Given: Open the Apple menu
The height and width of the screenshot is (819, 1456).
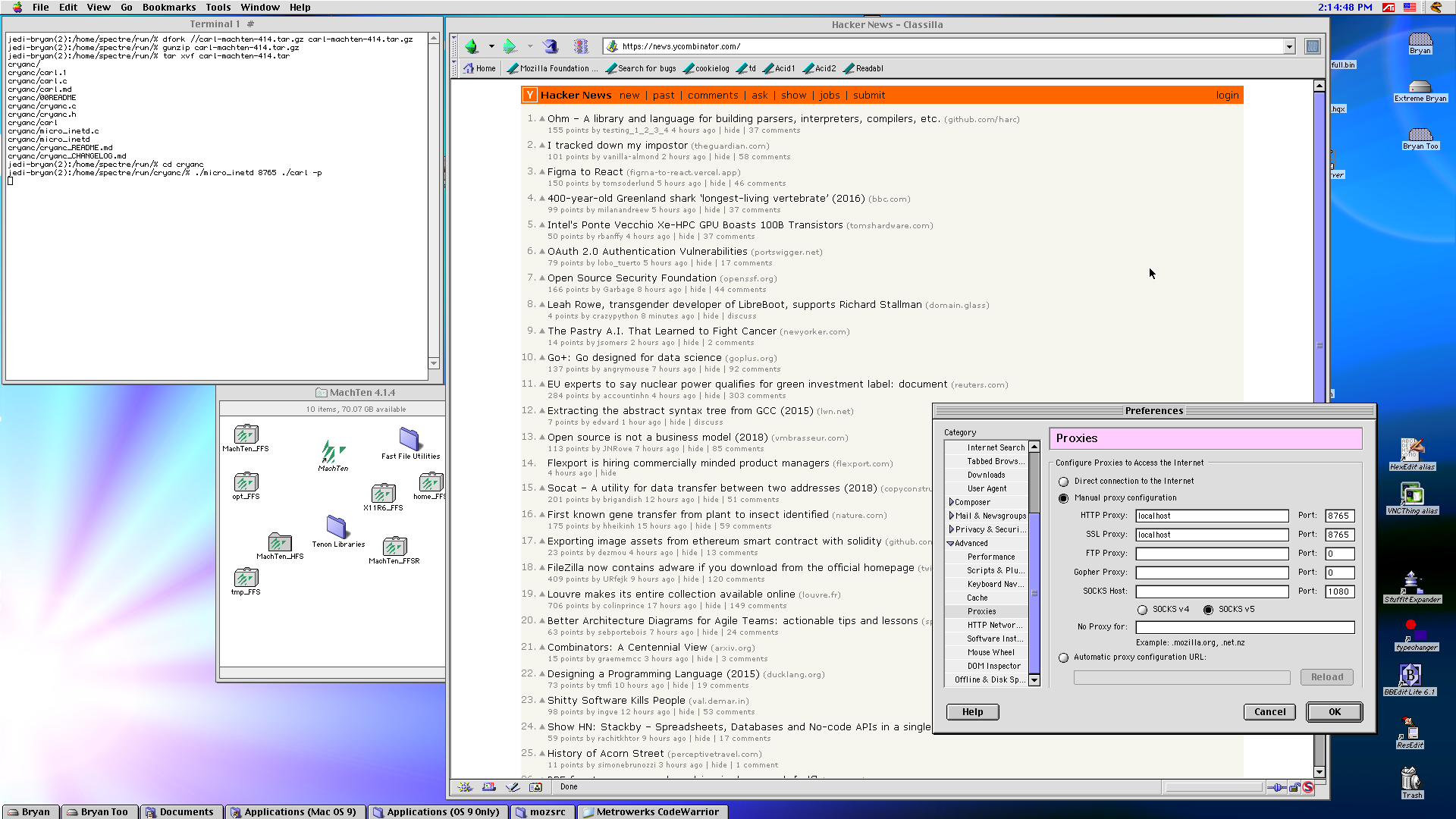Looking at the screenshot, I should tap(17, 7).
